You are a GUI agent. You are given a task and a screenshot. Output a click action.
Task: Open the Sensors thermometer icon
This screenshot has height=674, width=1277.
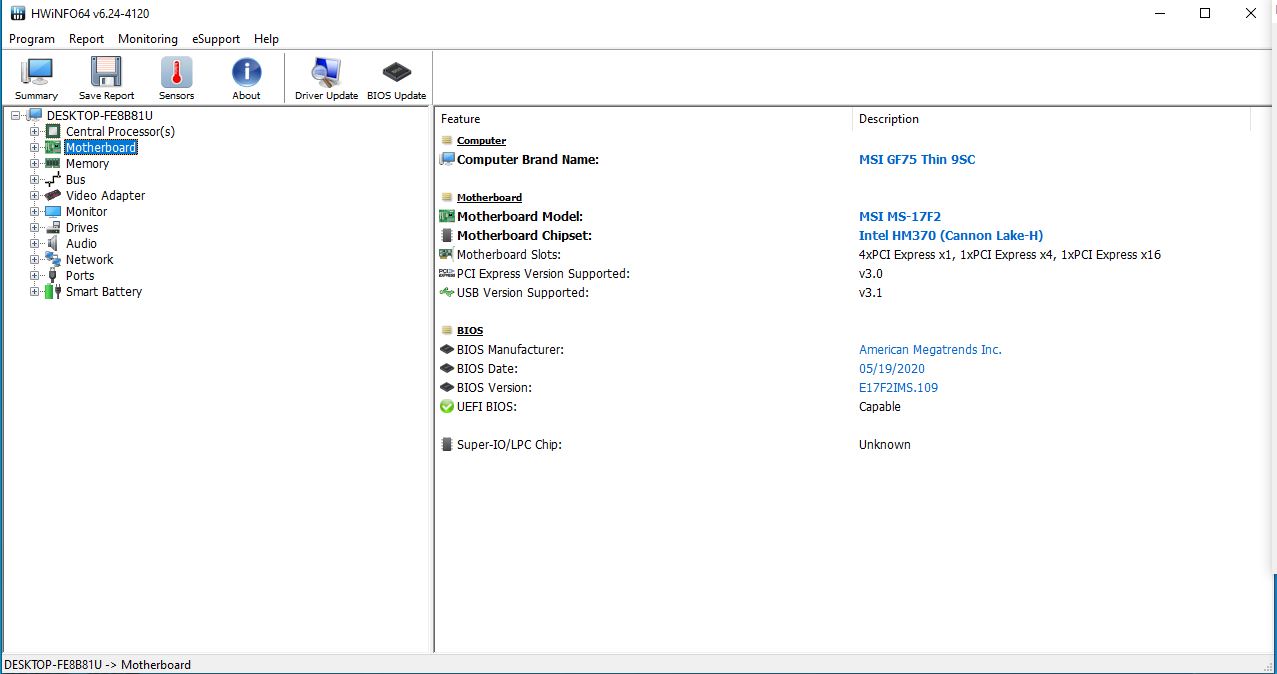176,72
